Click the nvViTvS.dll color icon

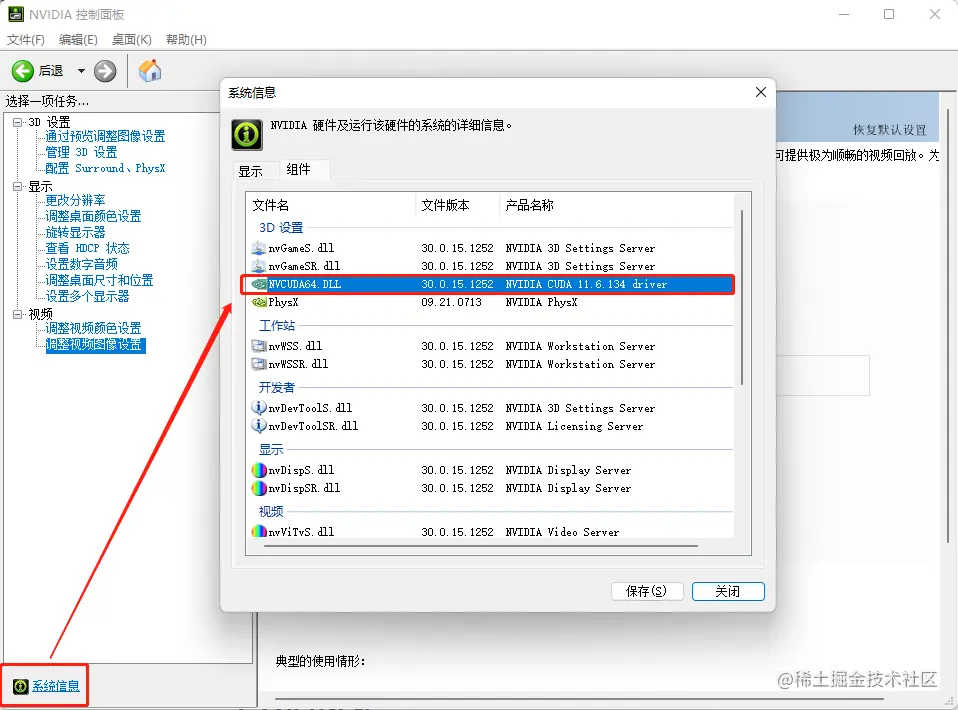coord(259,532)
